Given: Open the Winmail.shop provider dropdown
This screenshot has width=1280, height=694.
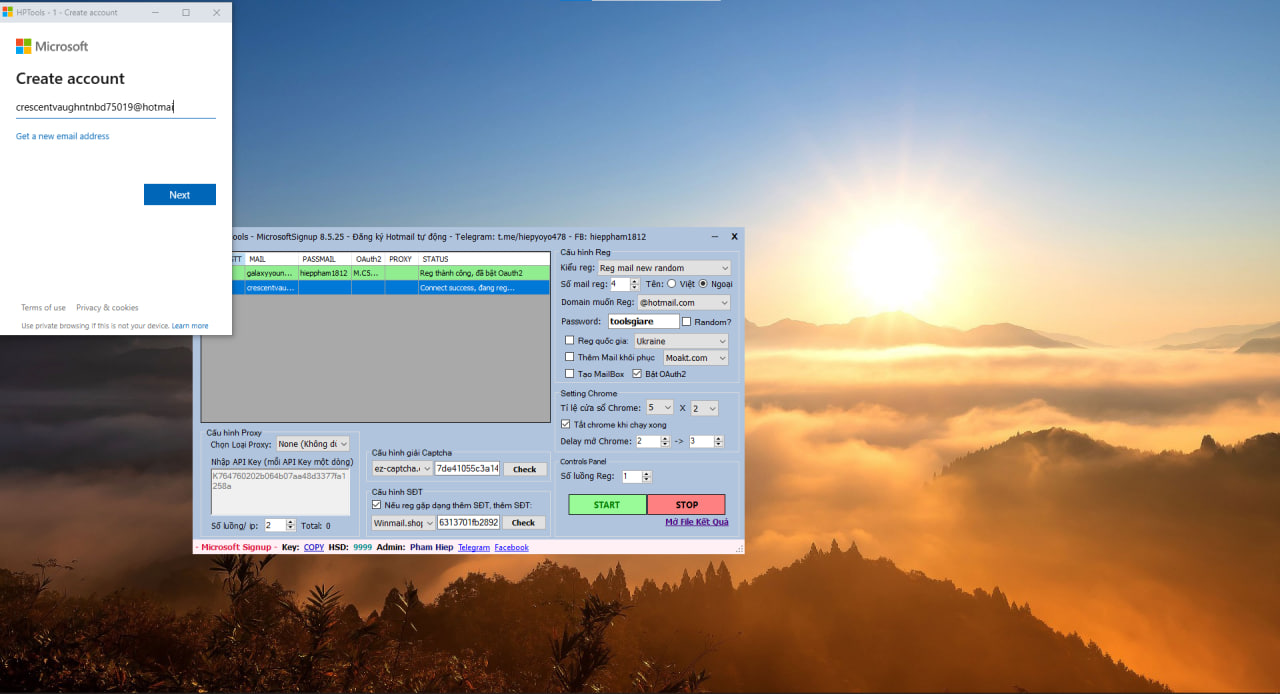Looking at the screenshot, I should click(x=404, y=522).
